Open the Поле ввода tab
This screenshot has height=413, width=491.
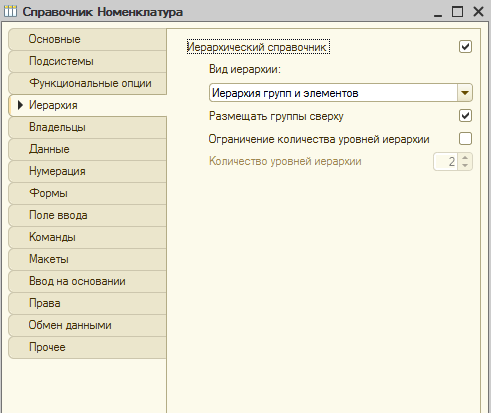(87, 215)
